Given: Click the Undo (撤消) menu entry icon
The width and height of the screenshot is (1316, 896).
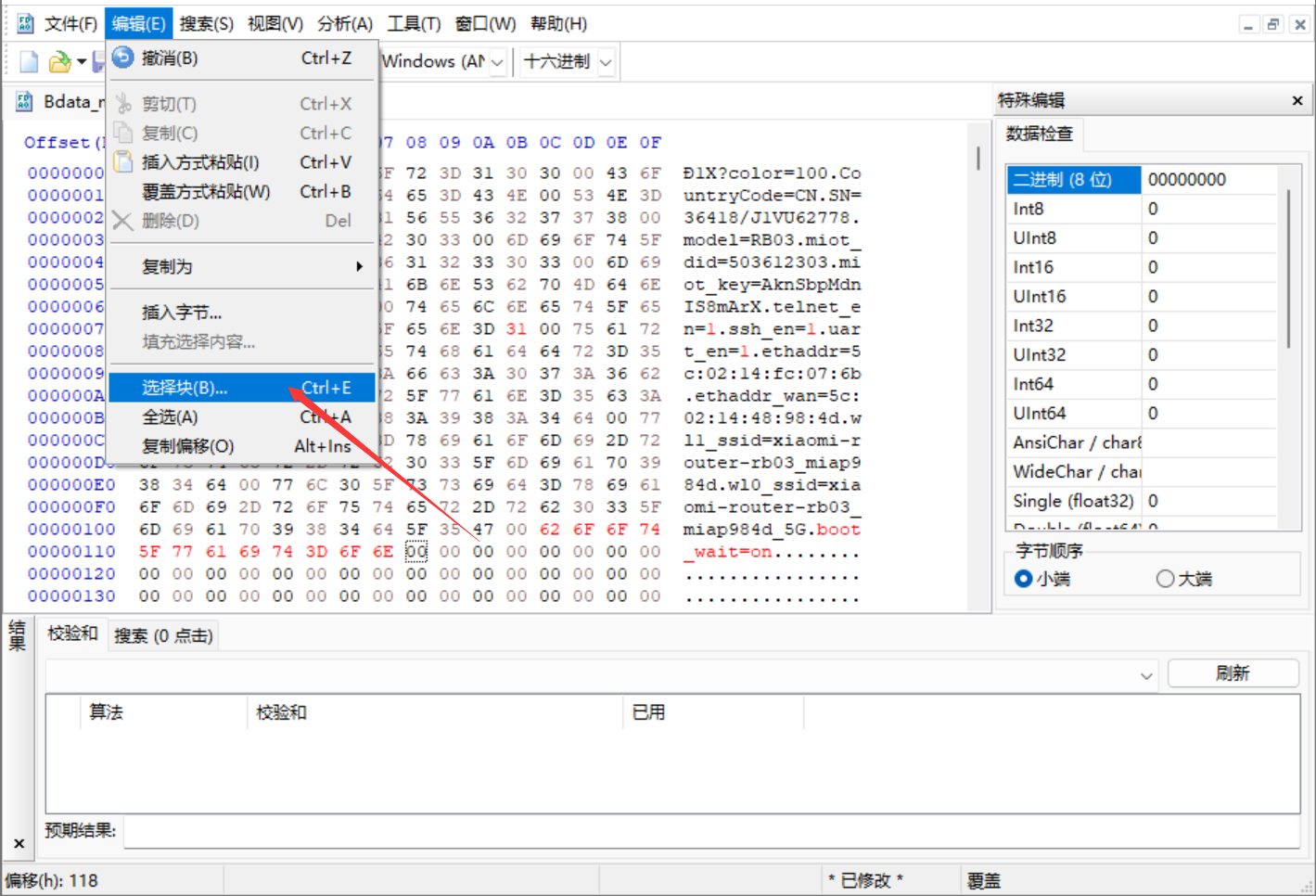Looking at the screenshot, I should click(x=122, y=58).
